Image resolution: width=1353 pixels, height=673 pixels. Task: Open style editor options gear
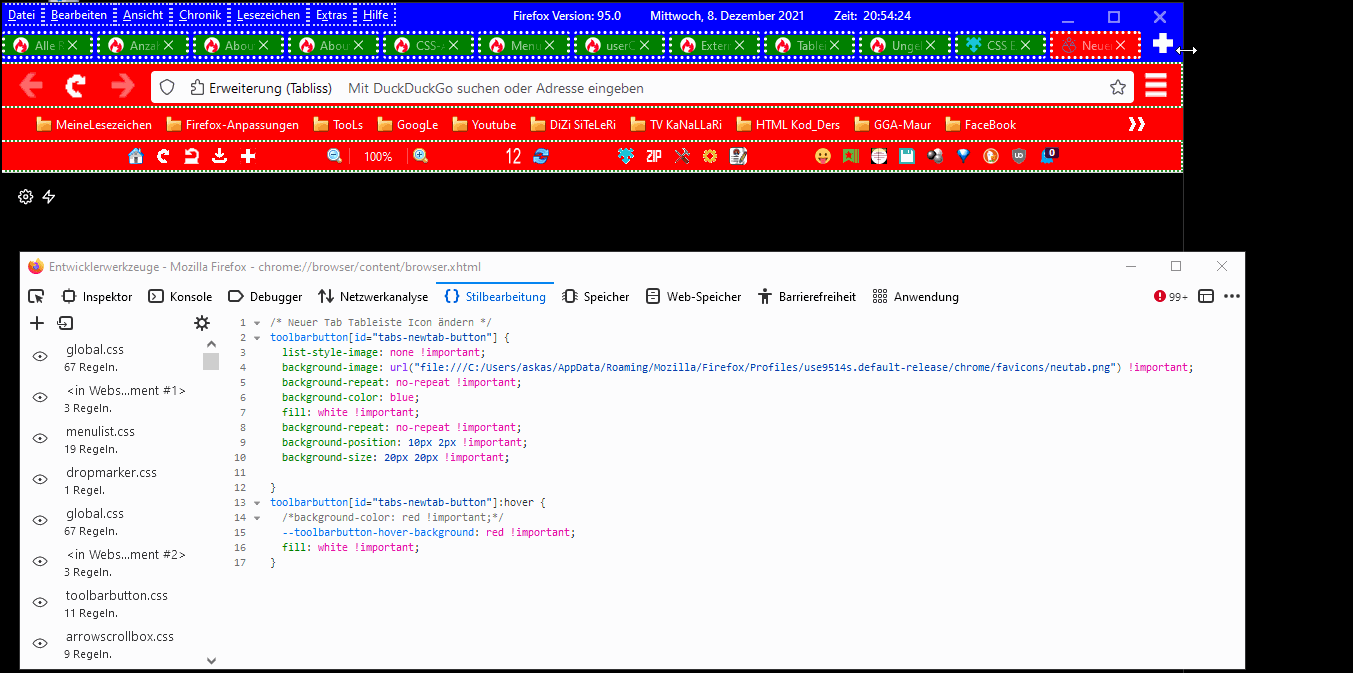pyautogui.click(x=202, y=323)
